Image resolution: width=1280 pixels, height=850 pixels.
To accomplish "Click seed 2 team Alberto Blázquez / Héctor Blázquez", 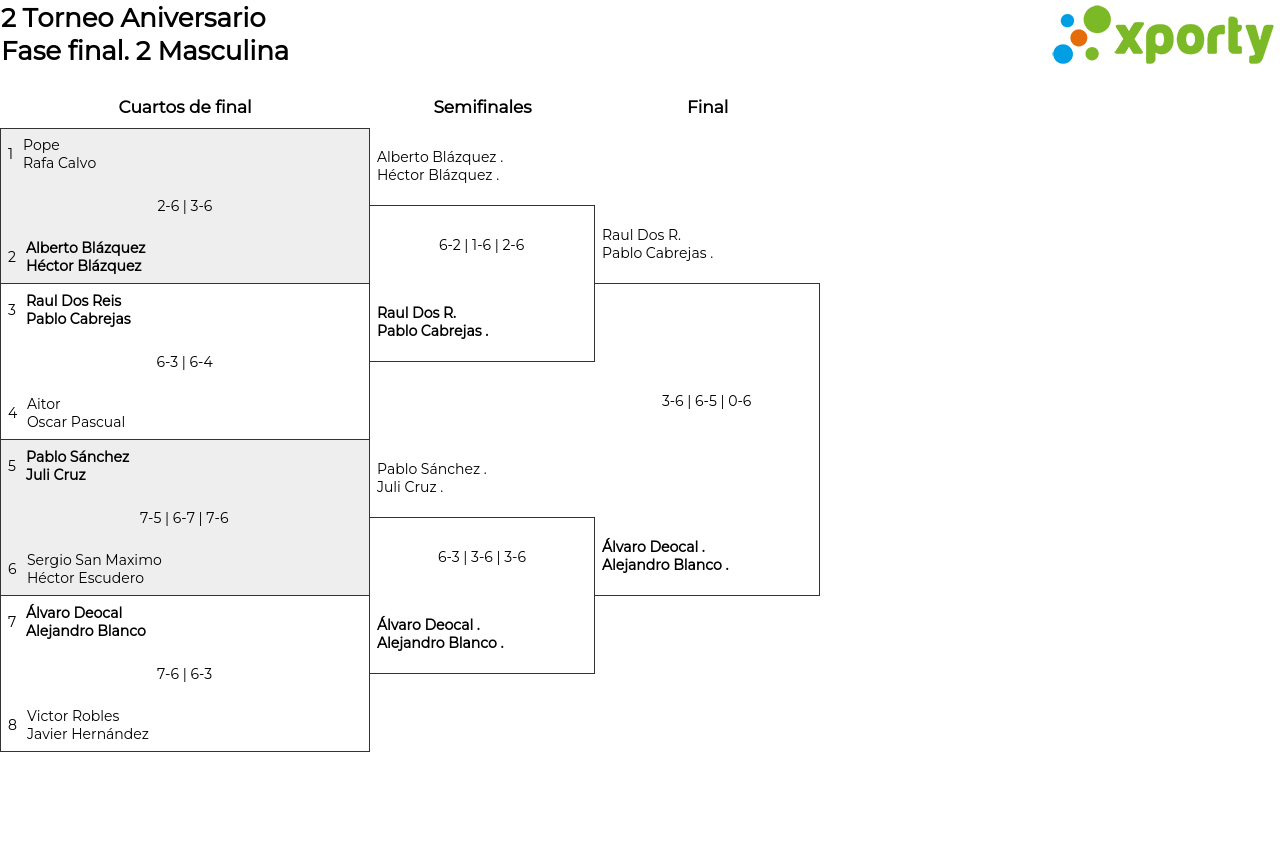I will [86, 257].
